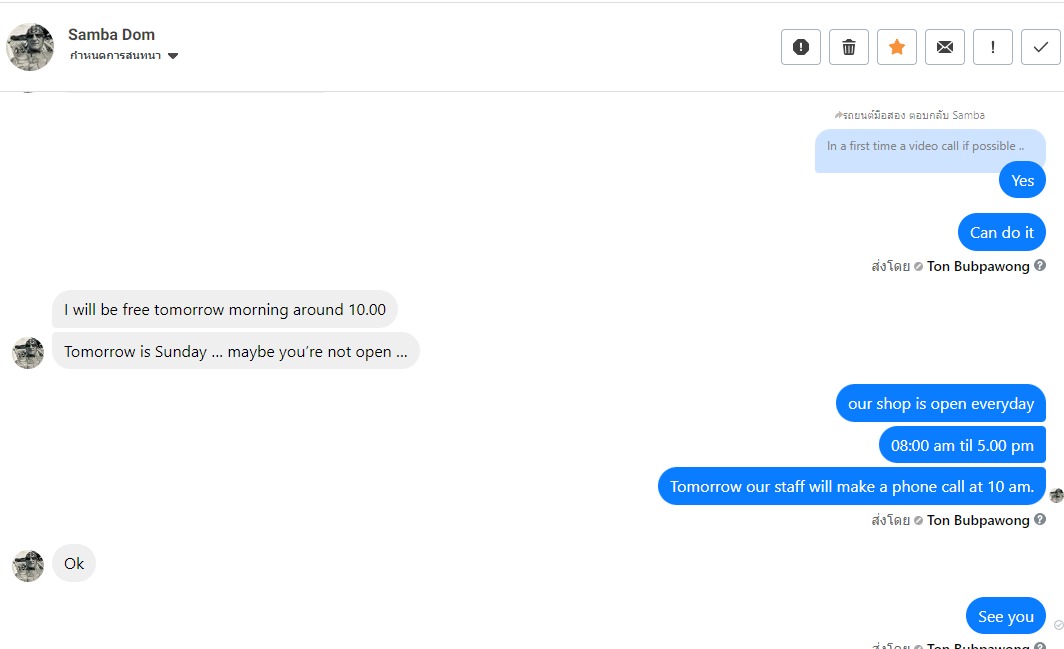Viewport: 1064px width, 649px height.
Task: Mark conversation unread with envelope icon
Action: tap(945, 47)
